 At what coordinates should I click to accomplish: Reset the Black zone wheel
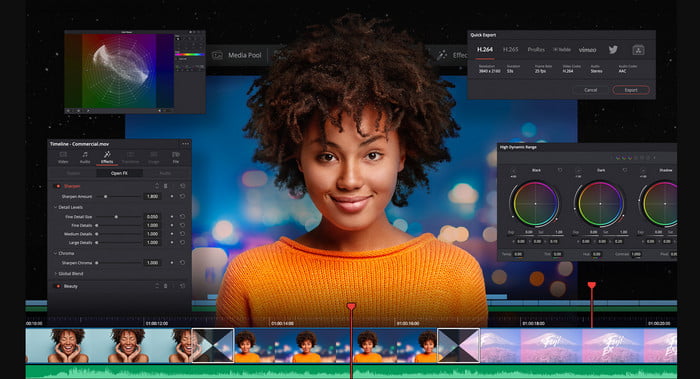560,171
